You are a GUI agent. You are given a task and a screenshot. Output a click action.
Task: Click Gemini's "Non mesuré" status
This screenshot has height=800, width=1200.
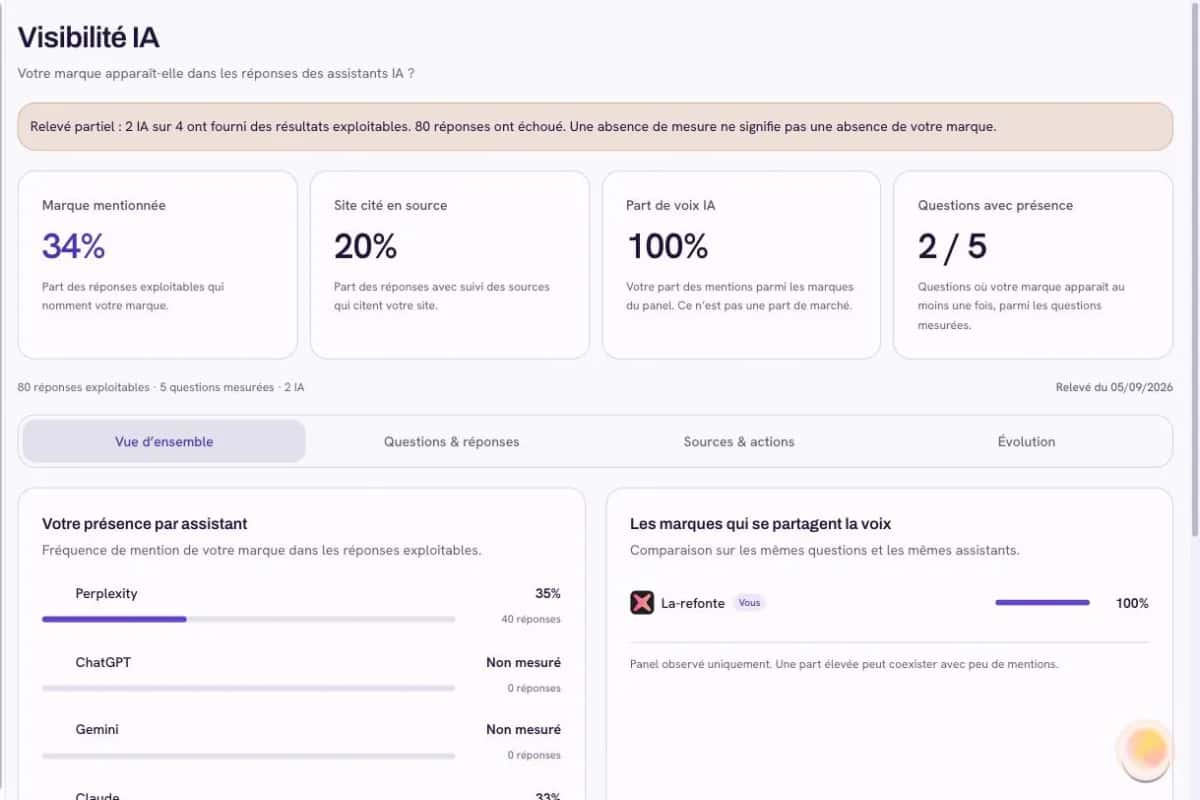pyautogui.click(x=524, y=729)
